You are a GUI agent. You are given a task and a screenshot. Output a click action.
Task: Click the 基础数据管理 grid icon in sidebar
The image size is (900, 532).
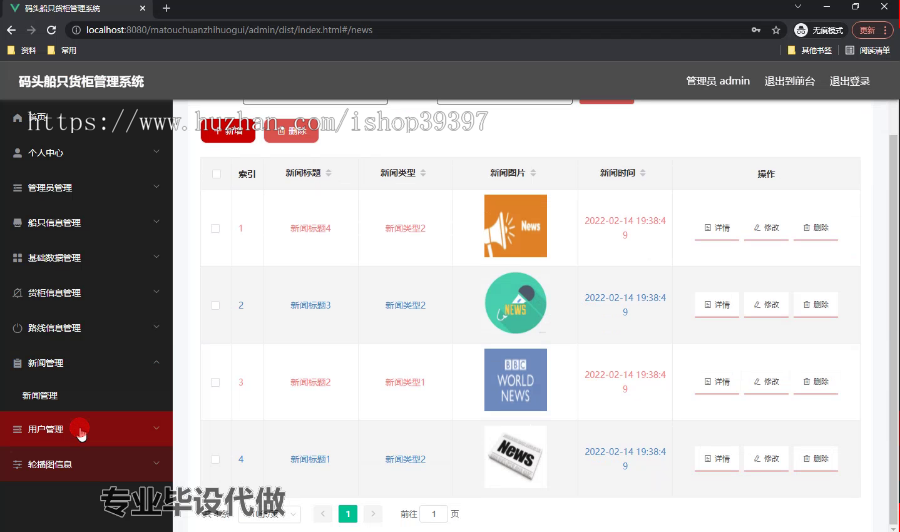(x=17, y=258)
